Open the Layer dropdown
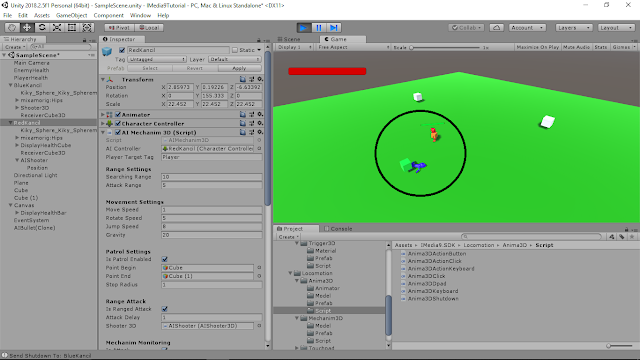The width and height of the screenshot is (640, 360). tap(234, 59)
